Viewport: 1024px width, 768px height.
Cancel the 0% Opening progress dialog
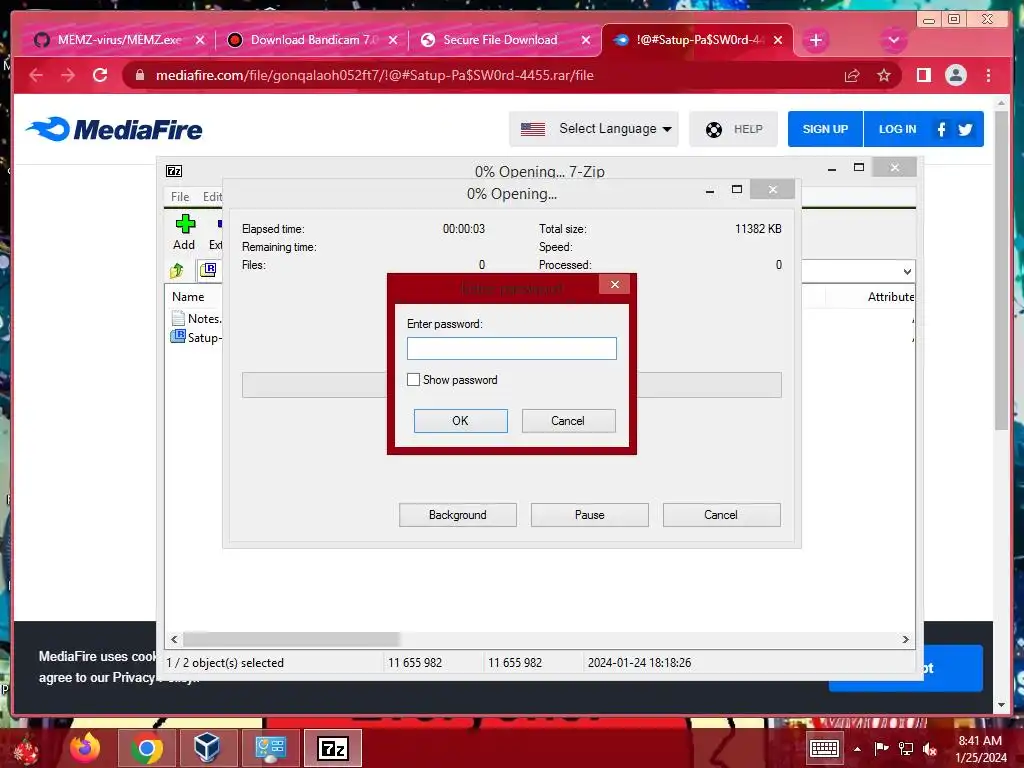721,515
